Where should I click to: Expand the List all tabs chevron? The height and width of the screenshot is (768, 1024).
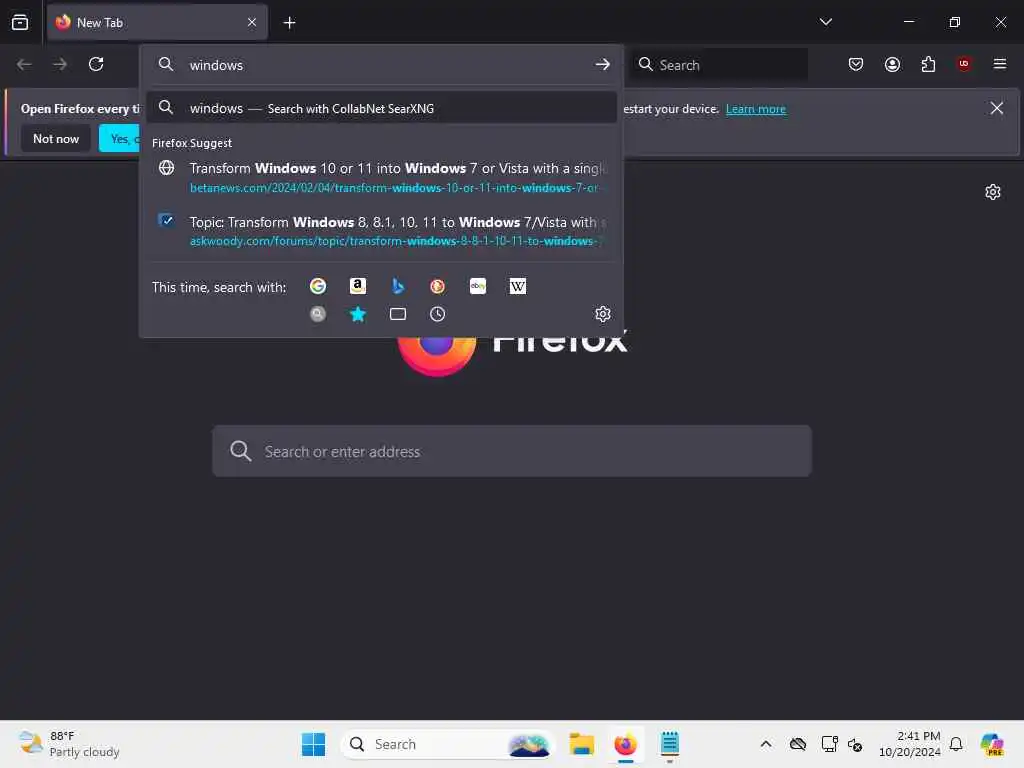tap(825, 22)
